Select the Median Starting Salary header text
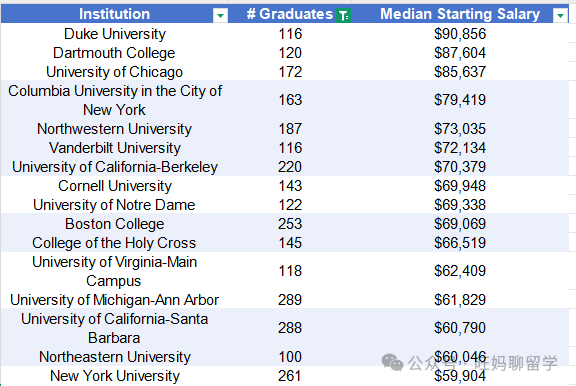The height and width of the screenshot is (386, 576). (460, 14)
